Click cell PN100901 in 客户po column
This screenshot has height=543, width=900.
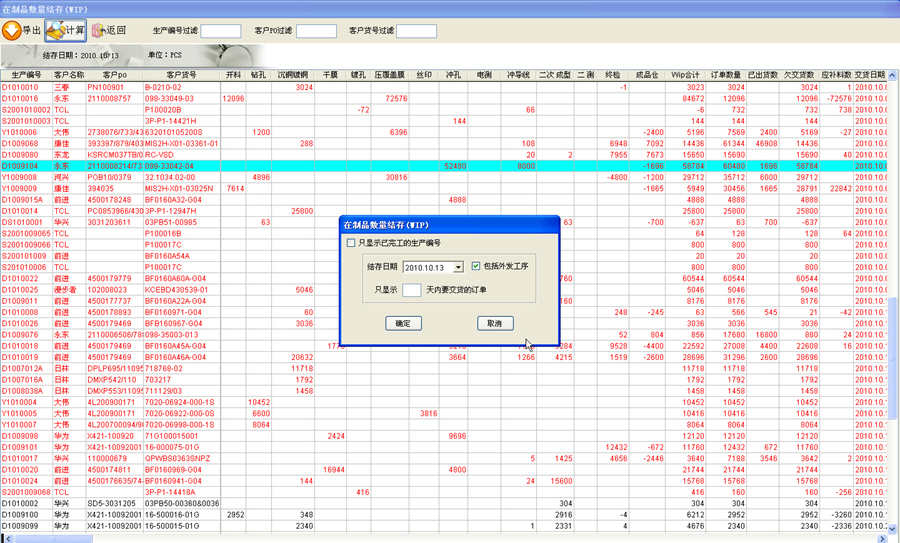[106, 87]
